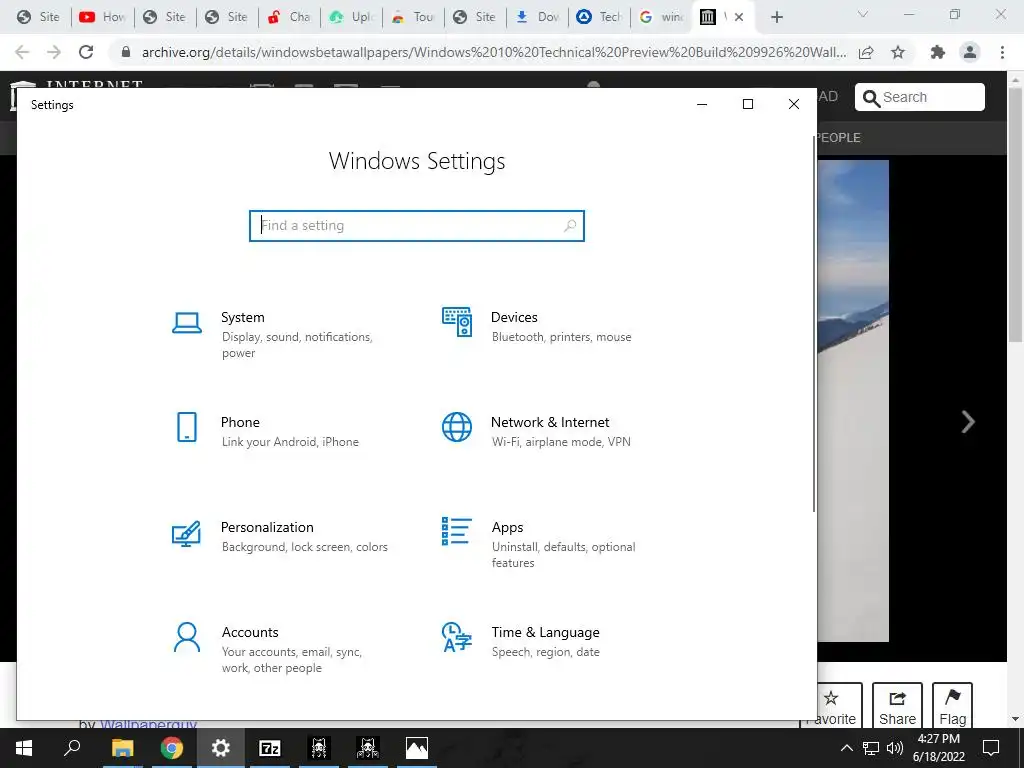1024x768 pixels.
Task: Click the archive.org Search box
Action: pyautogui.click(x=920, y=97)
